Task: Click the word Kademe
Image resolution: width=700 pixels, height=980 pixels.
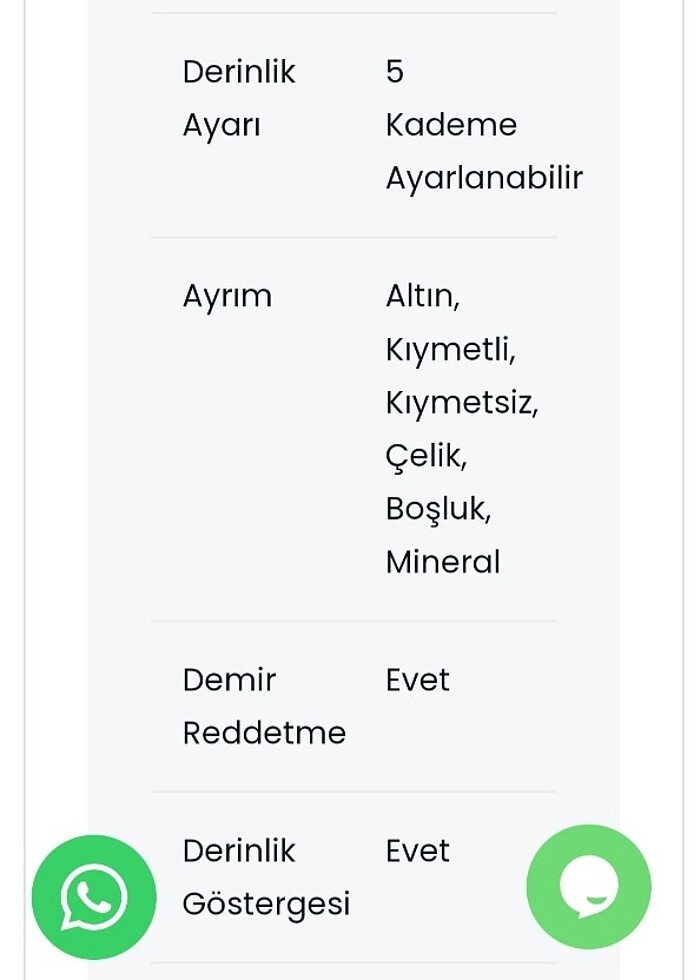Action: click(x=451, y=125)
